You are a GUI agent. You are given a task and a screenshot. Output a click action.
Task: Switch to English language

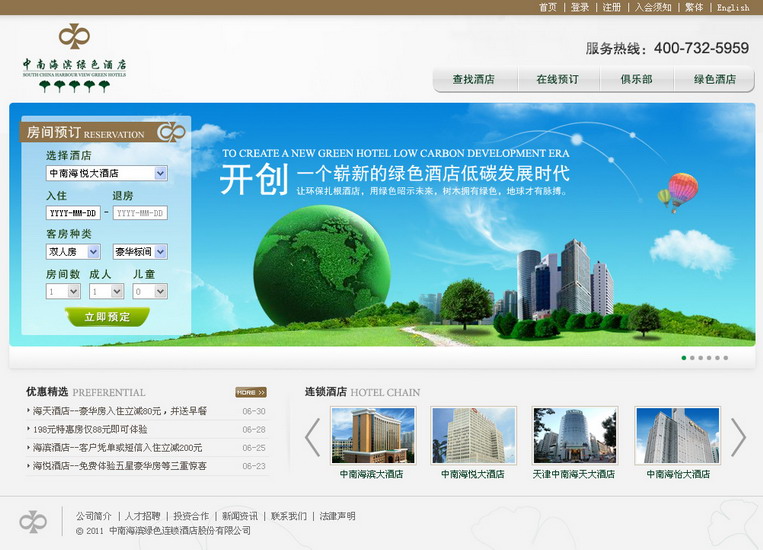pyautogui.click(x=733, y=7)
